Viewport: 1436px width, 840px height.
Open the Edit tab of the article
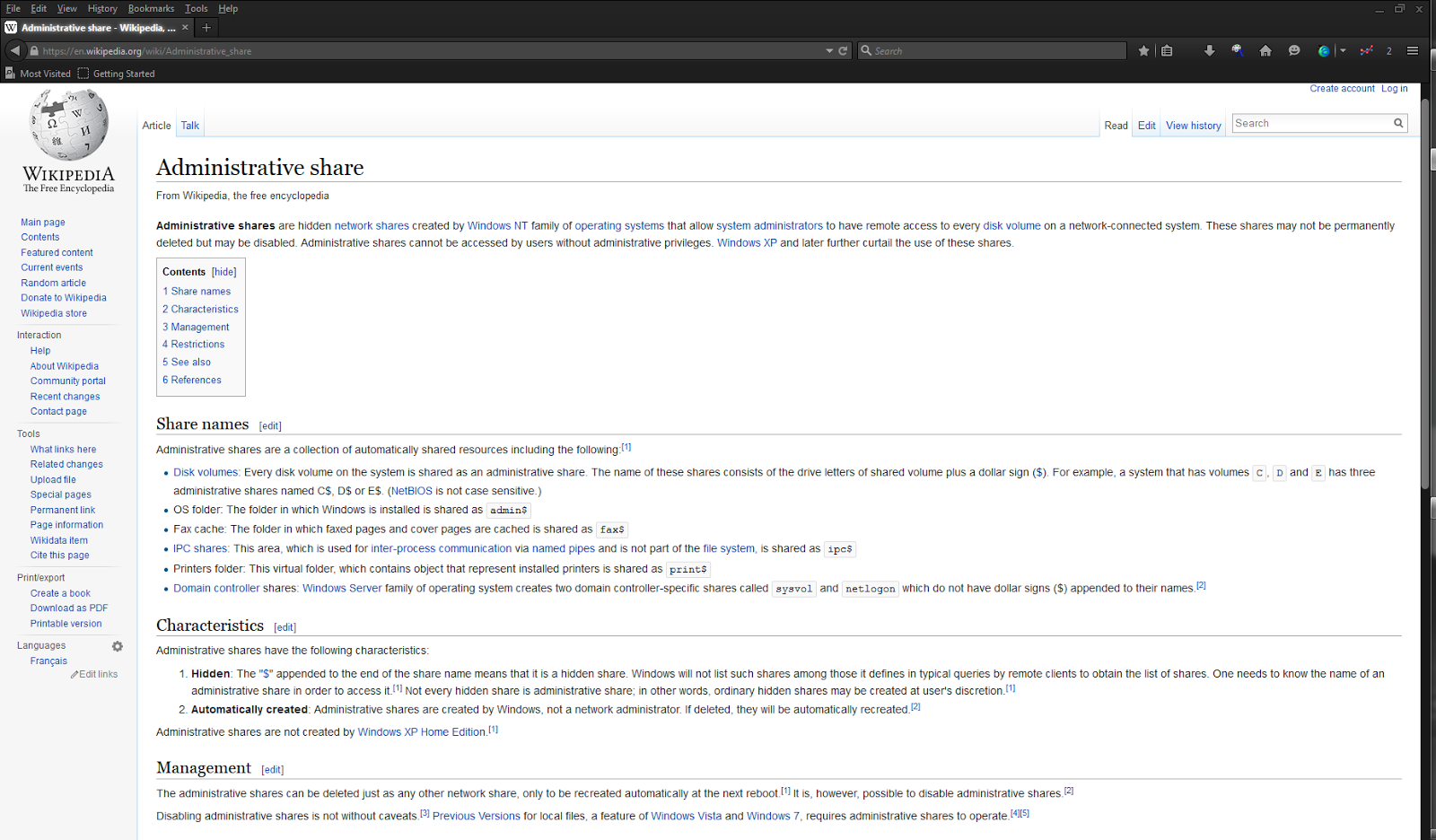coord(1147,126)
